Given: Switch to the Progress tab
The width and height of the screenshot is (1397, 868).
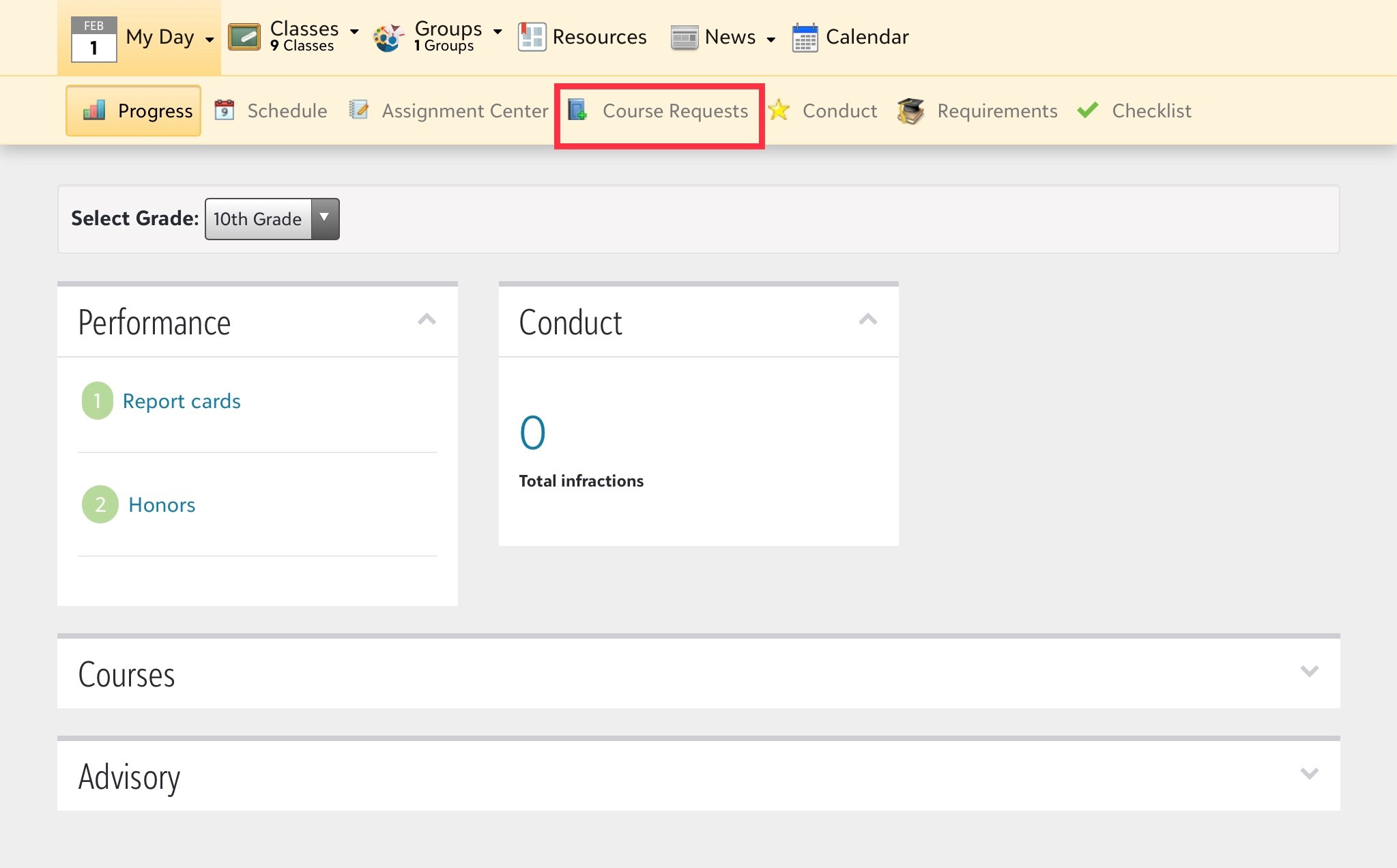Looking at the screenshot, I should pyautogui.click(x=134, y=111).
